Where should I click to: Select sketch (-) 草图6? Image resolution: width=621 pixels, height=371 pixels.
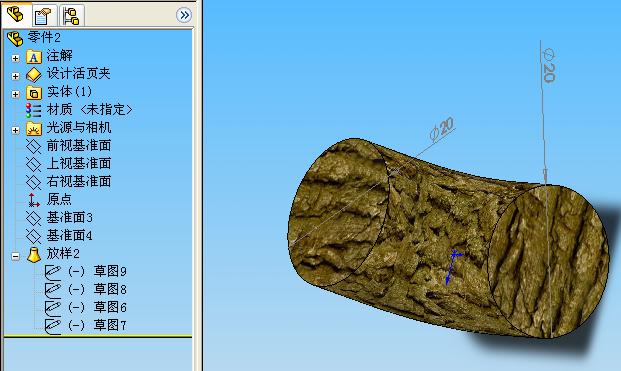pos(97,307)
